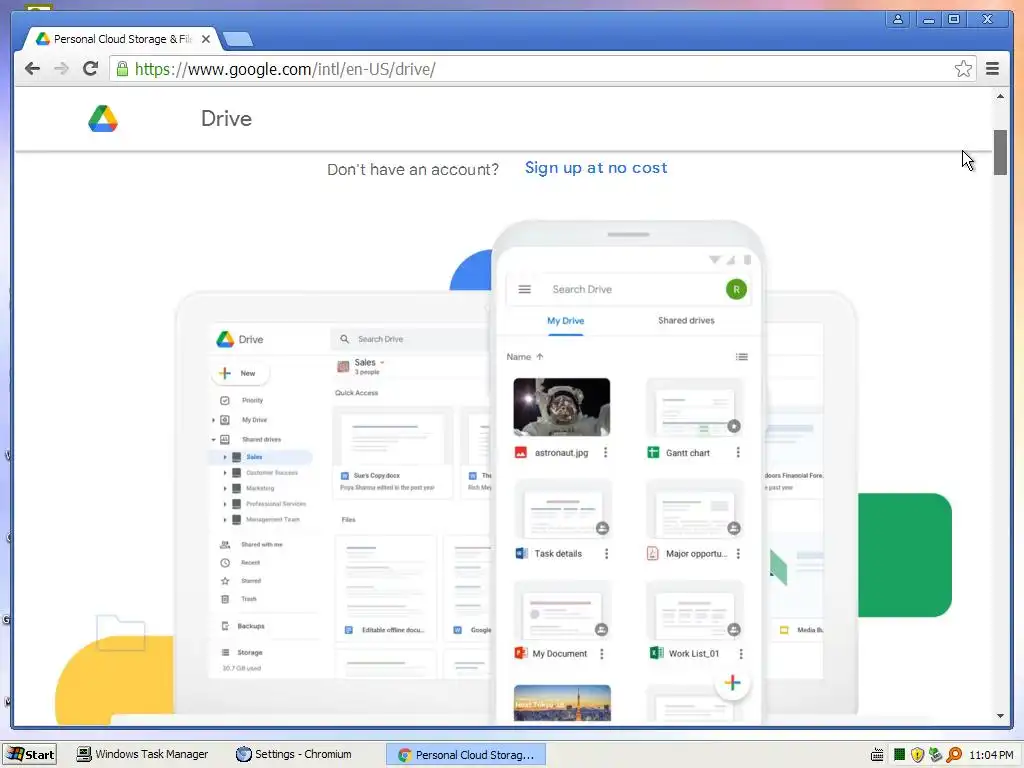Click the yellow security shield tray icon
Viewport: 1024px width, 768px height.
[x=917, y=755]
